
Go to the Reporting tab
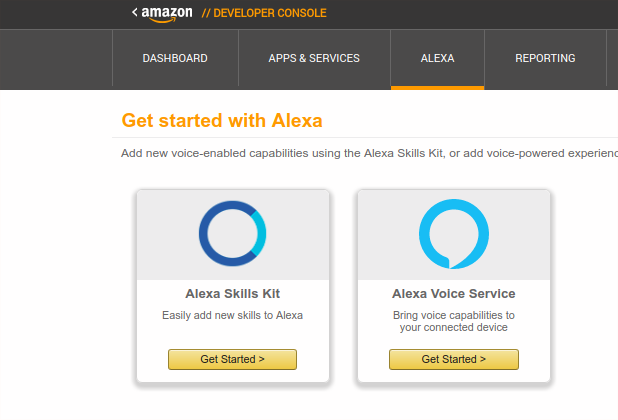coord(545,58)
